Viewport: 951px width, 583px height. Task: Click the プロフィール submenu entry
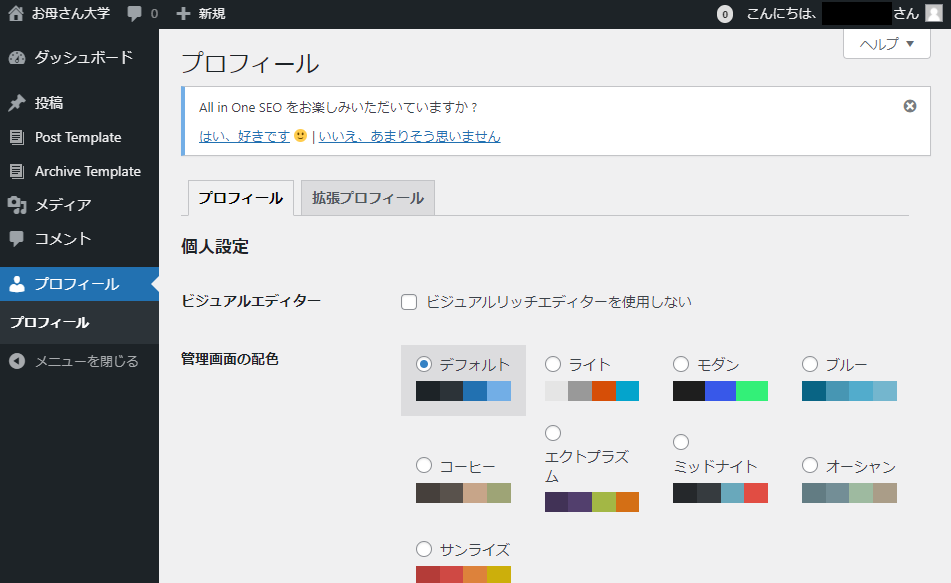pos(50,322)
